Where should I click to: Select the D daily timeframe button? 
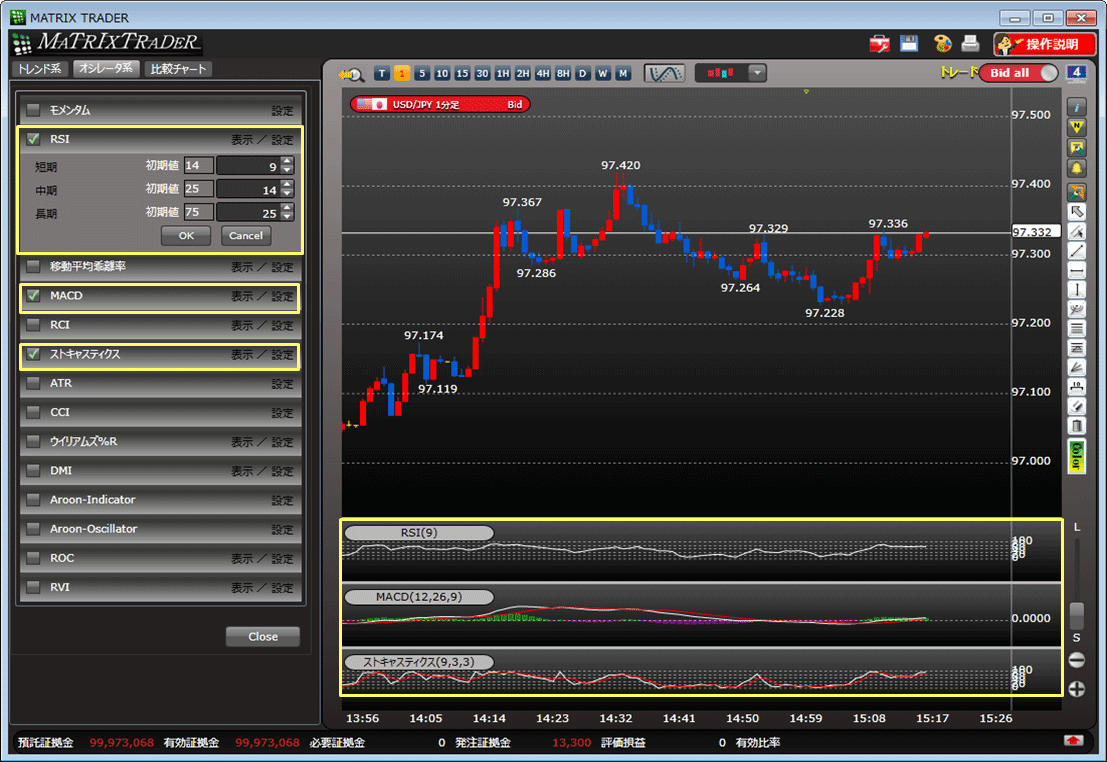point(582,73)
